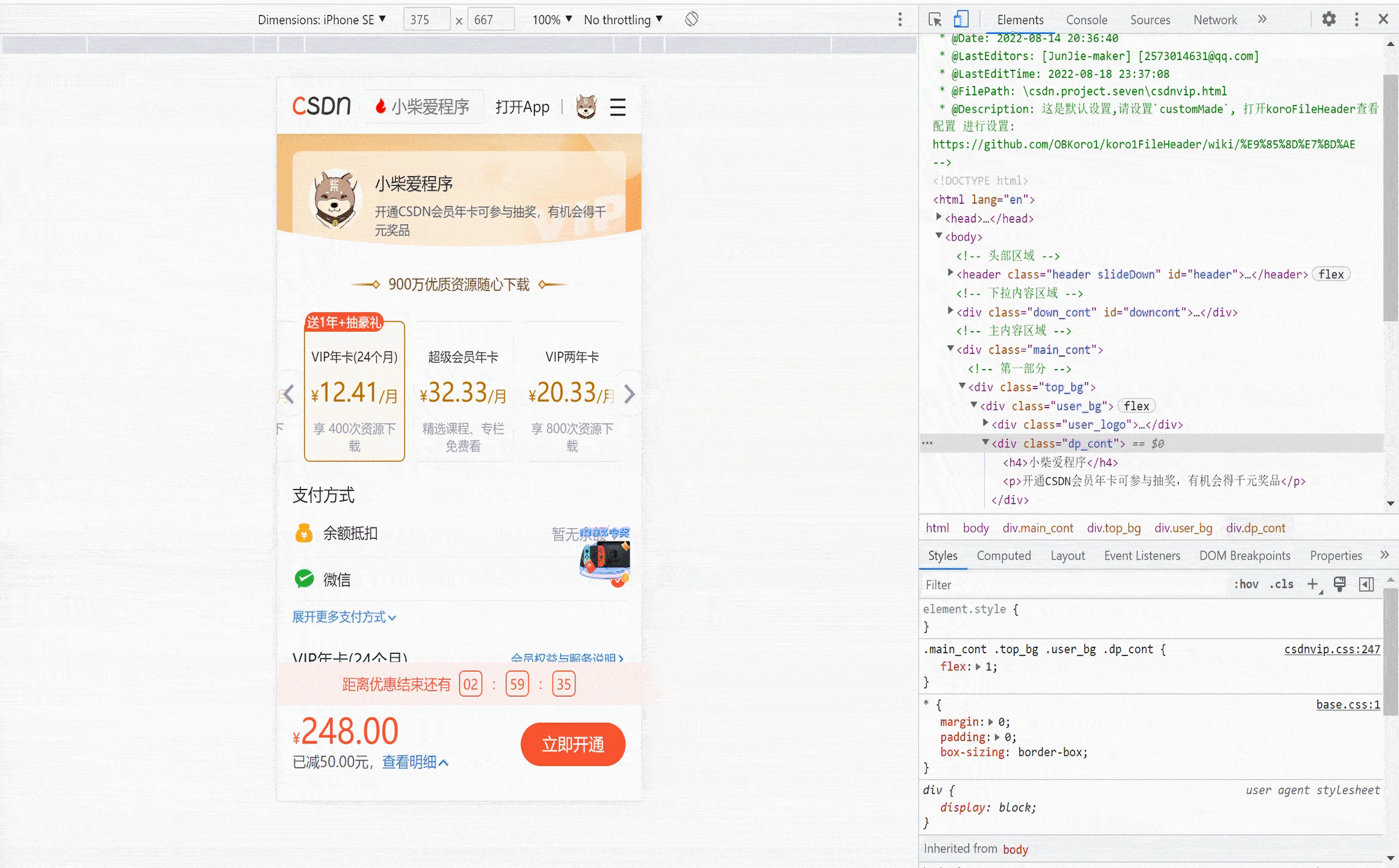Switch to the Network tab
Image resolution: width=1399 pixels, height=868 pixels.
(x=1215, y=19)
